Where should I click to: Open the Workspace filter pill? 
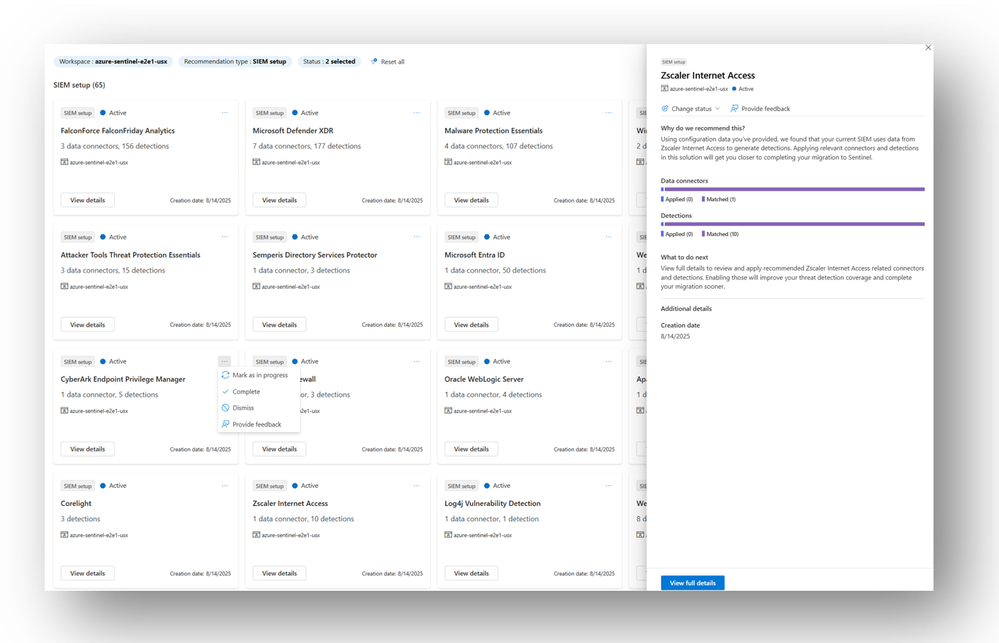[113, 62]
